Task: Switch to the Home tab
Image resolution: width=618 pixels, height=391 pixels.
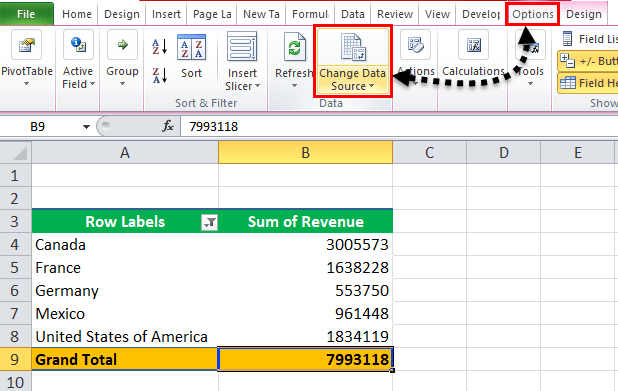Action: [x=76, y=14]
